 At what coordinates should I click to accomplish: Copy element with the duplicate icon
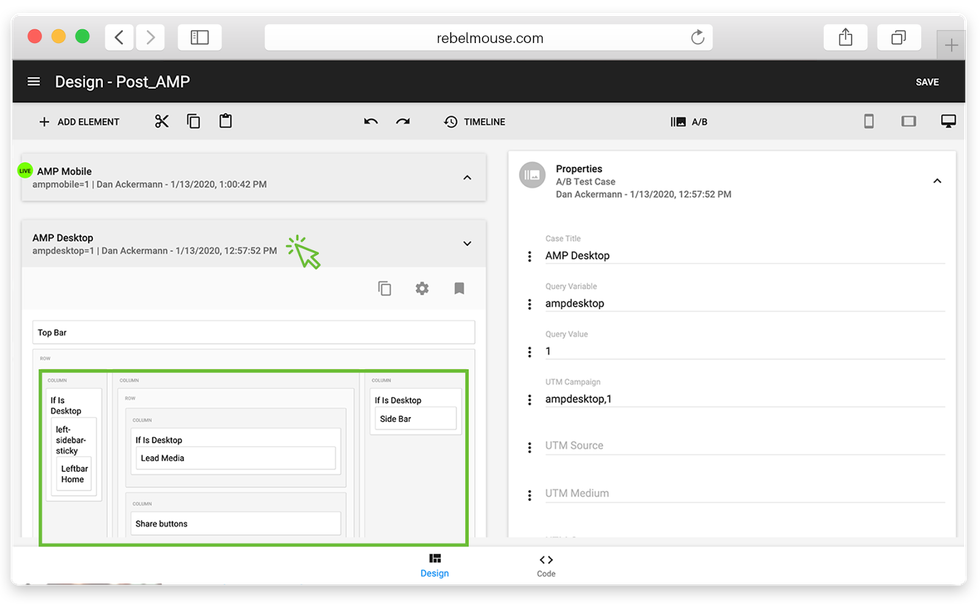[x=193, y=121]
